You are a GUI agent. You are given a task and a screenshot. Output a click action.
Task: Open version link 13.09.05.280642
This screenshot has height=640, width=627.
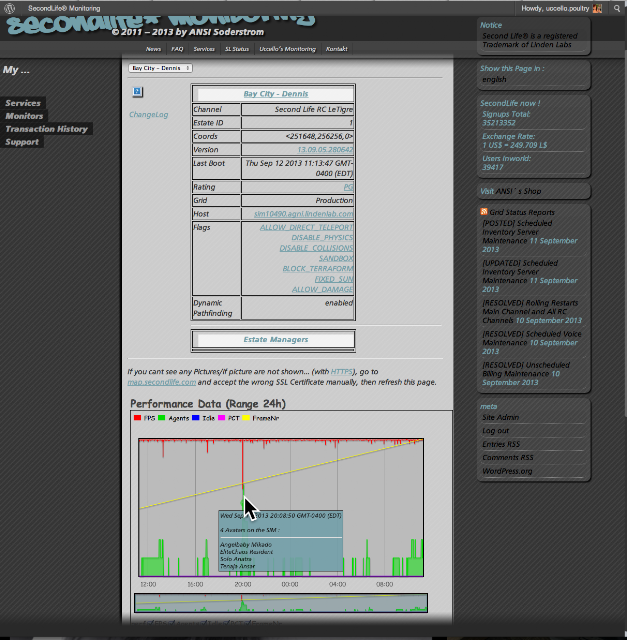(x=325, y=150)
